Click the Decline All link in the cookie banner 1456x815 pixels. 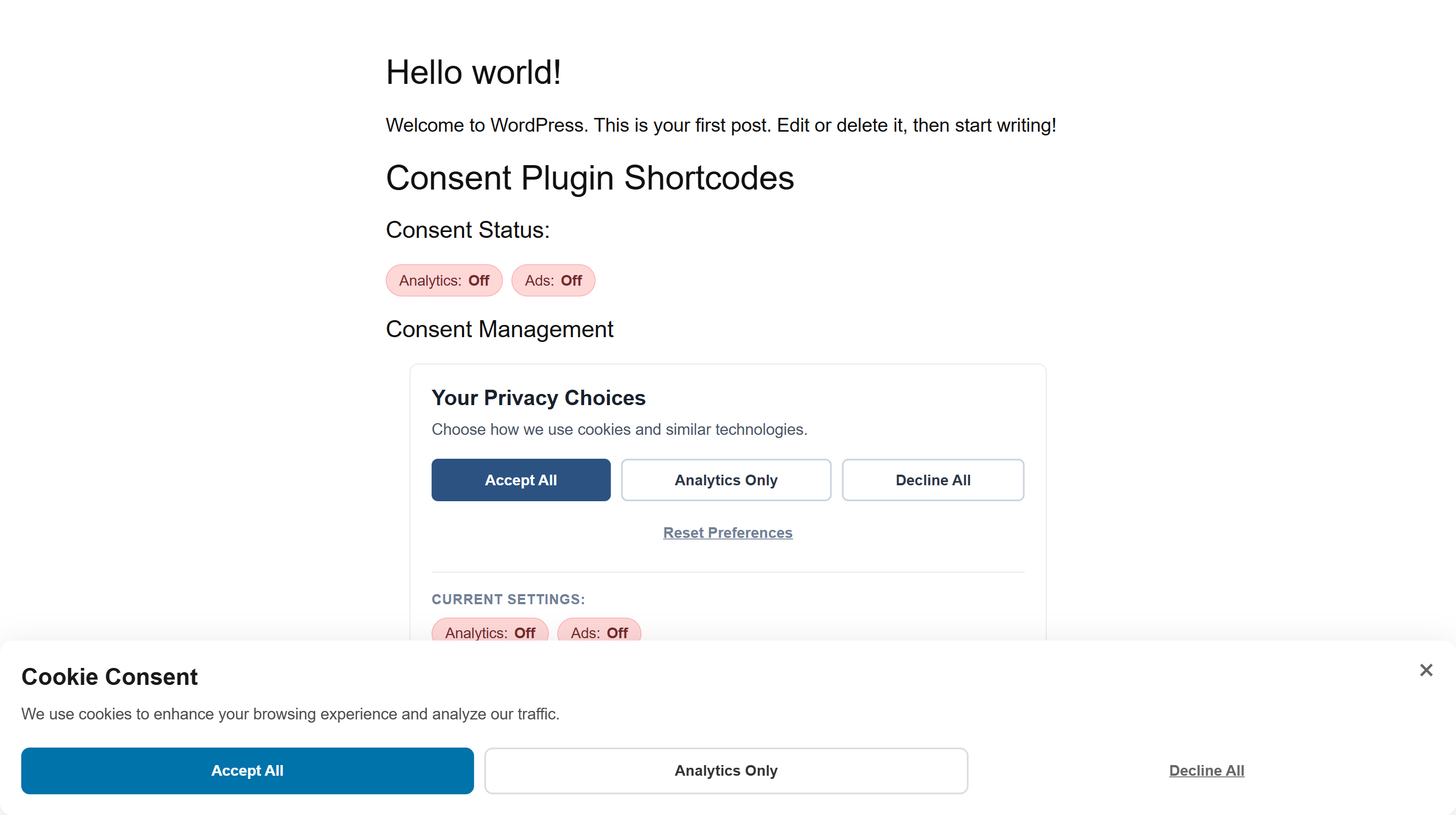click(x=1206, y=770)
